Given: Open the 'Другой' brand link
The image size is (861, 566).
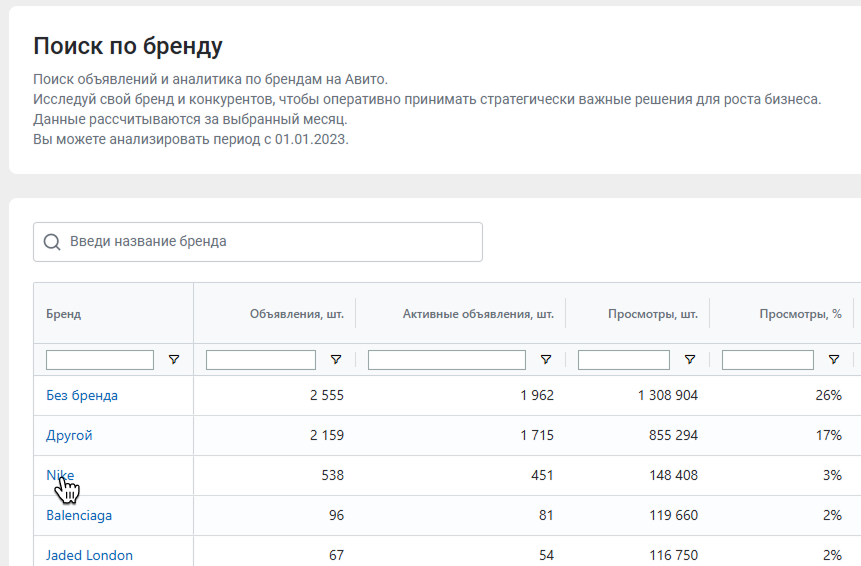Looking at the screenshot, I should pyautogui.click(x=69, y=435).
